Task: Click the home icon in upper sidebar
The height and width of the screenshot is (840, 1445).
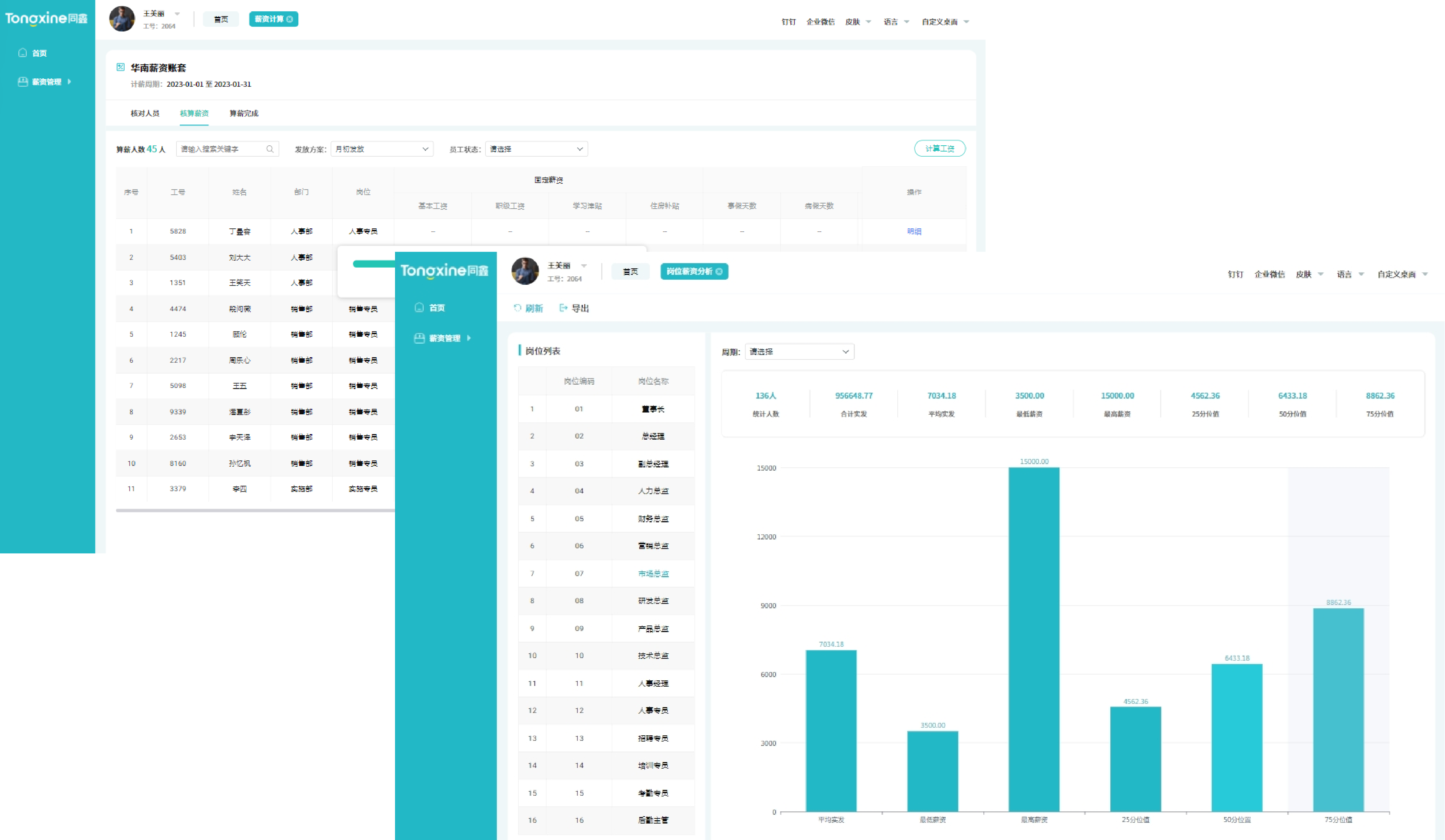Action: pyautogui.click(x=23, y=53)
